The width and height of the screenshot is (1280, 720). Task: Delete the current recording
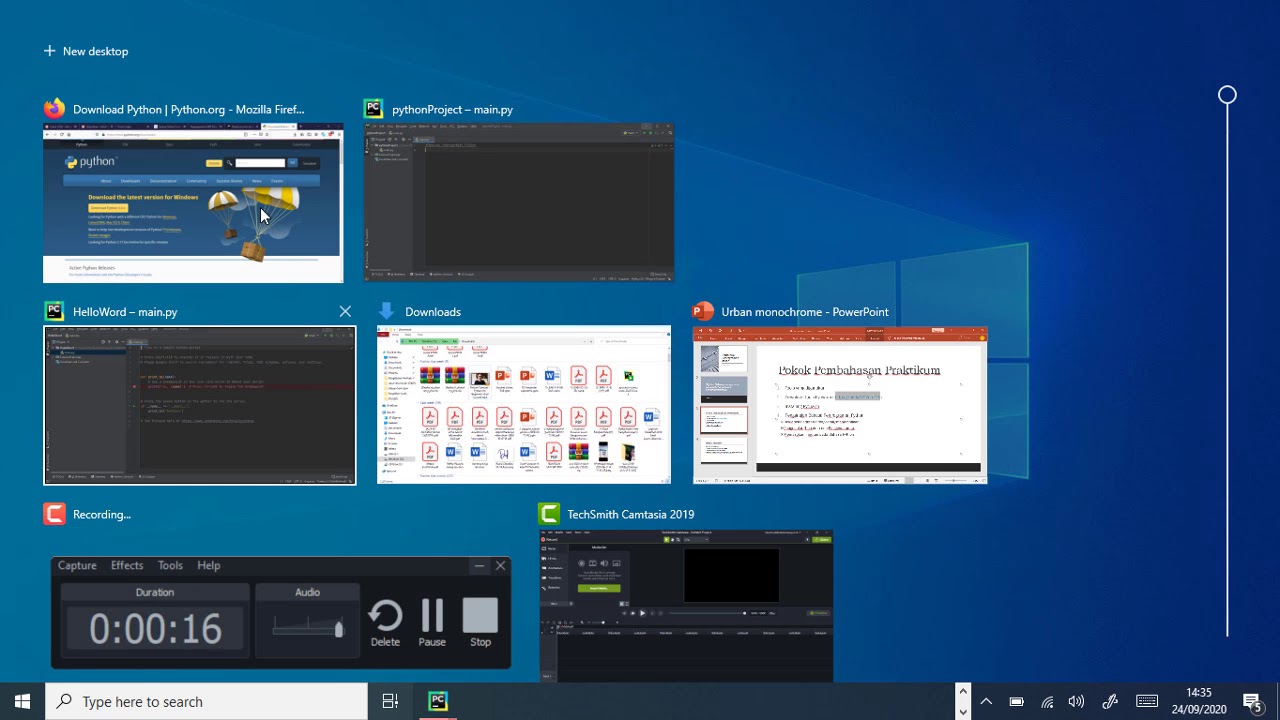385,623
